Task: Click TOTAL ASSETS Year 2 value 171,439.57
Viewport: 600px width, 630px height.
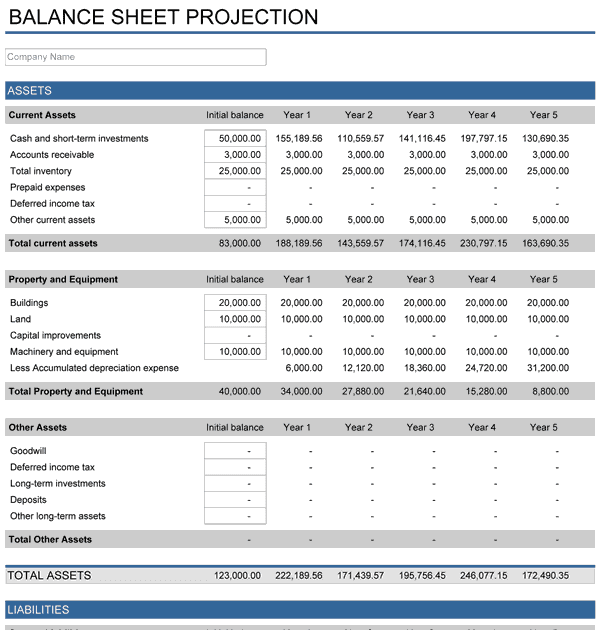Action: (x=360, y=576)
